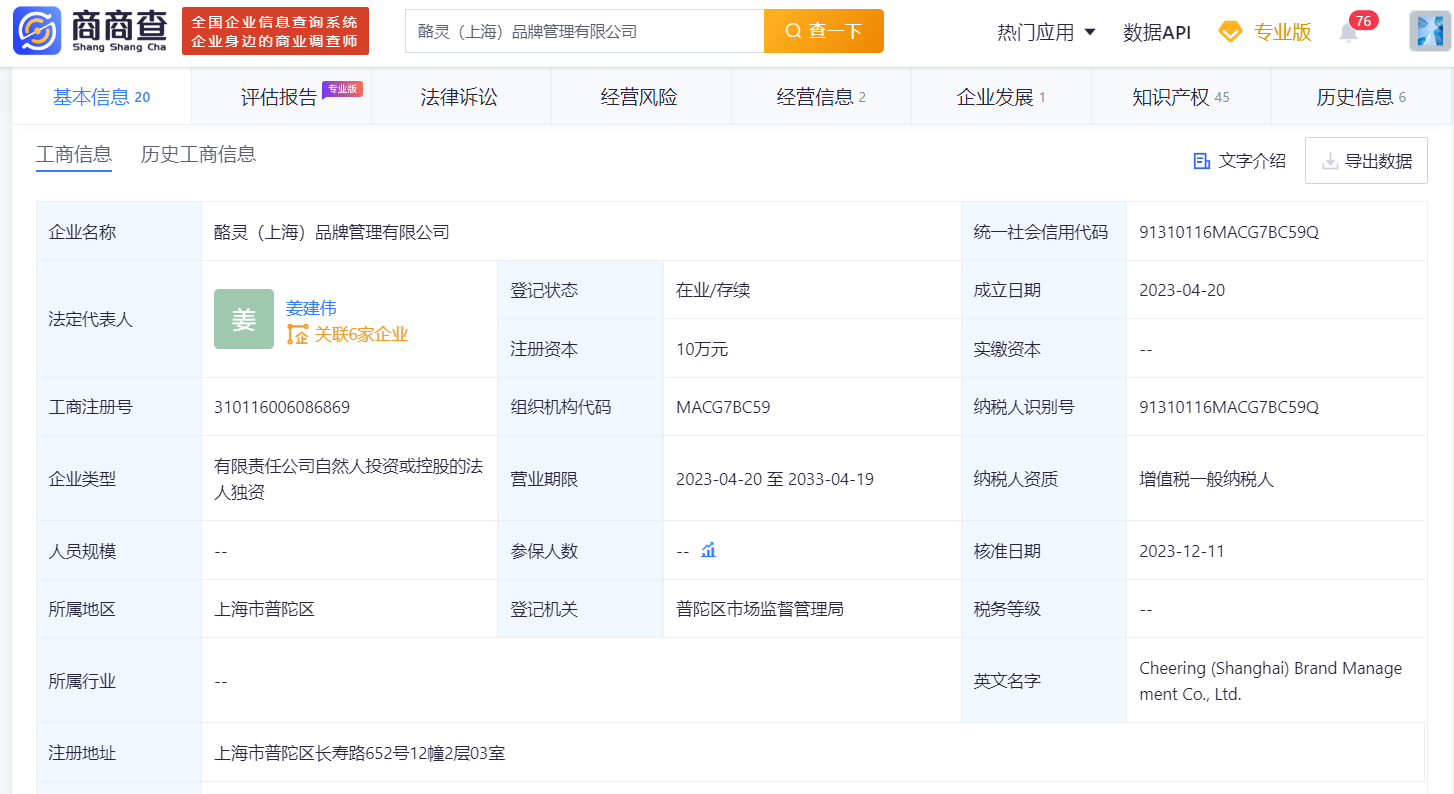Open the notification bell icon

1348,33
